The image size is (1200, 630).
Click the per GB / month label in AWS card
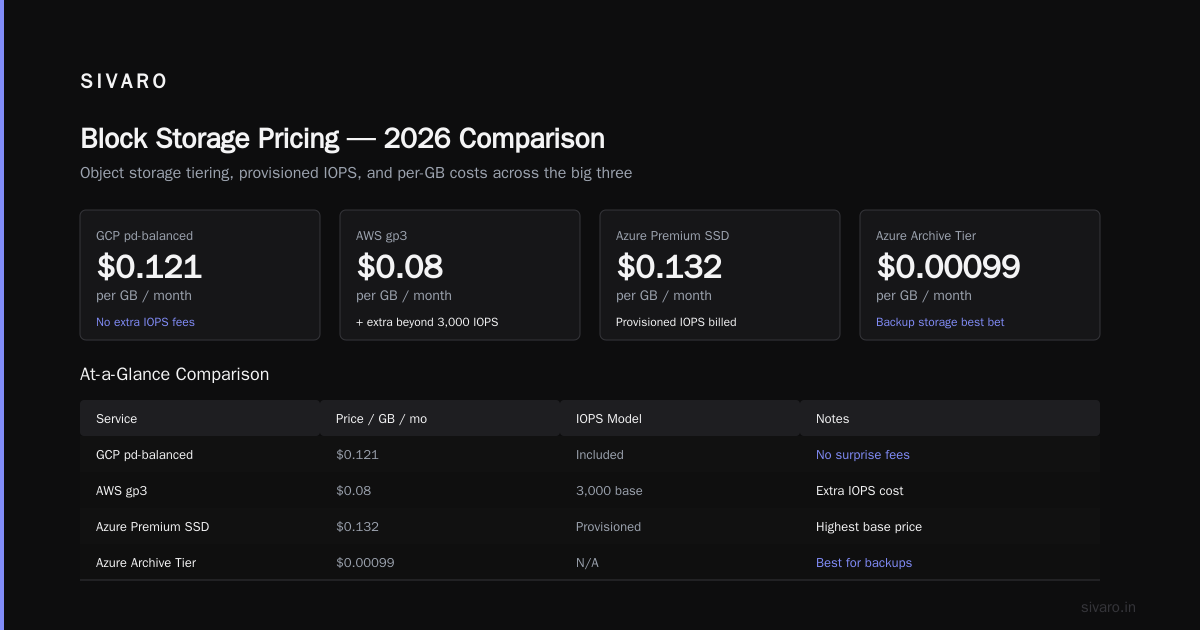tap(404, 296)
